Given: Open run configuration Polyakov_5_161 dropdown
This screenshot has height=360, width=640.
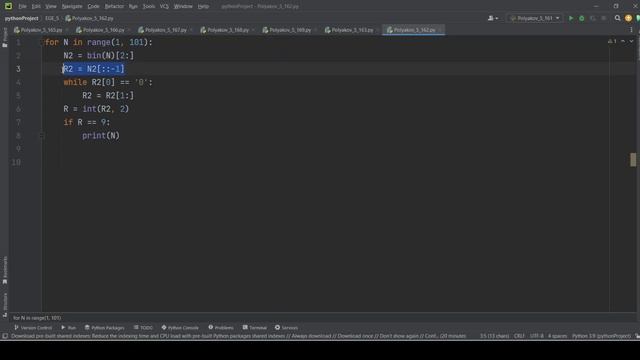Looking at the screenshot, I should pos(535,18).
